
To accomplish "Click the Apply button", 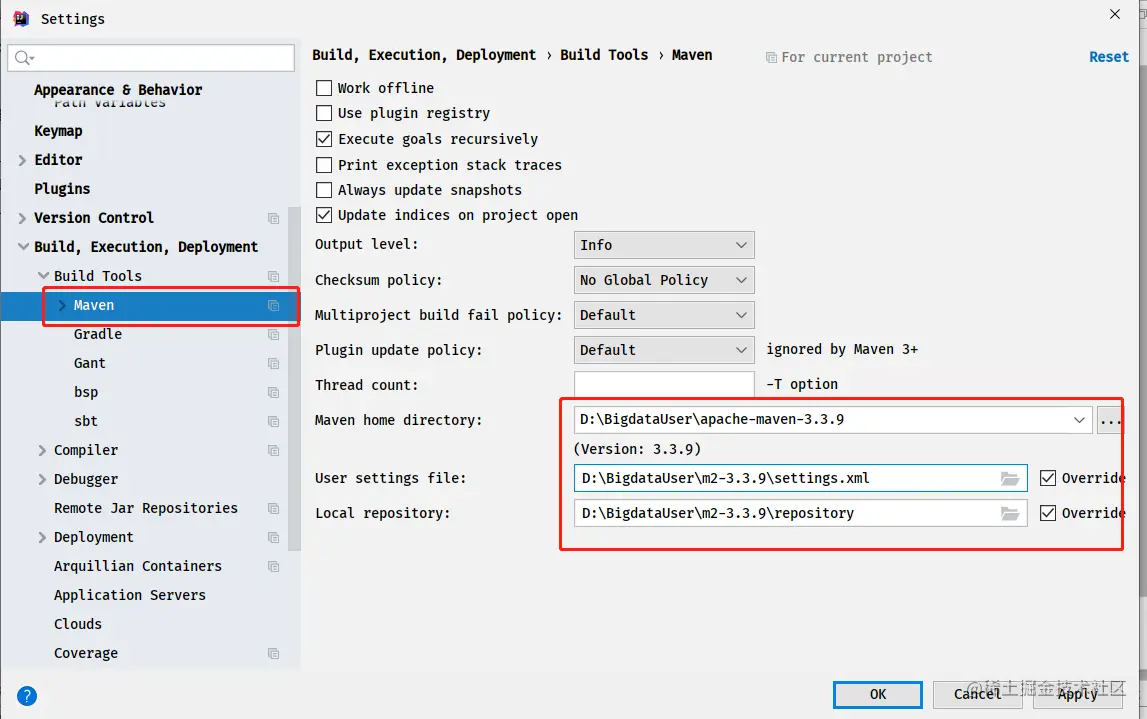I will tap(1078, 694).
